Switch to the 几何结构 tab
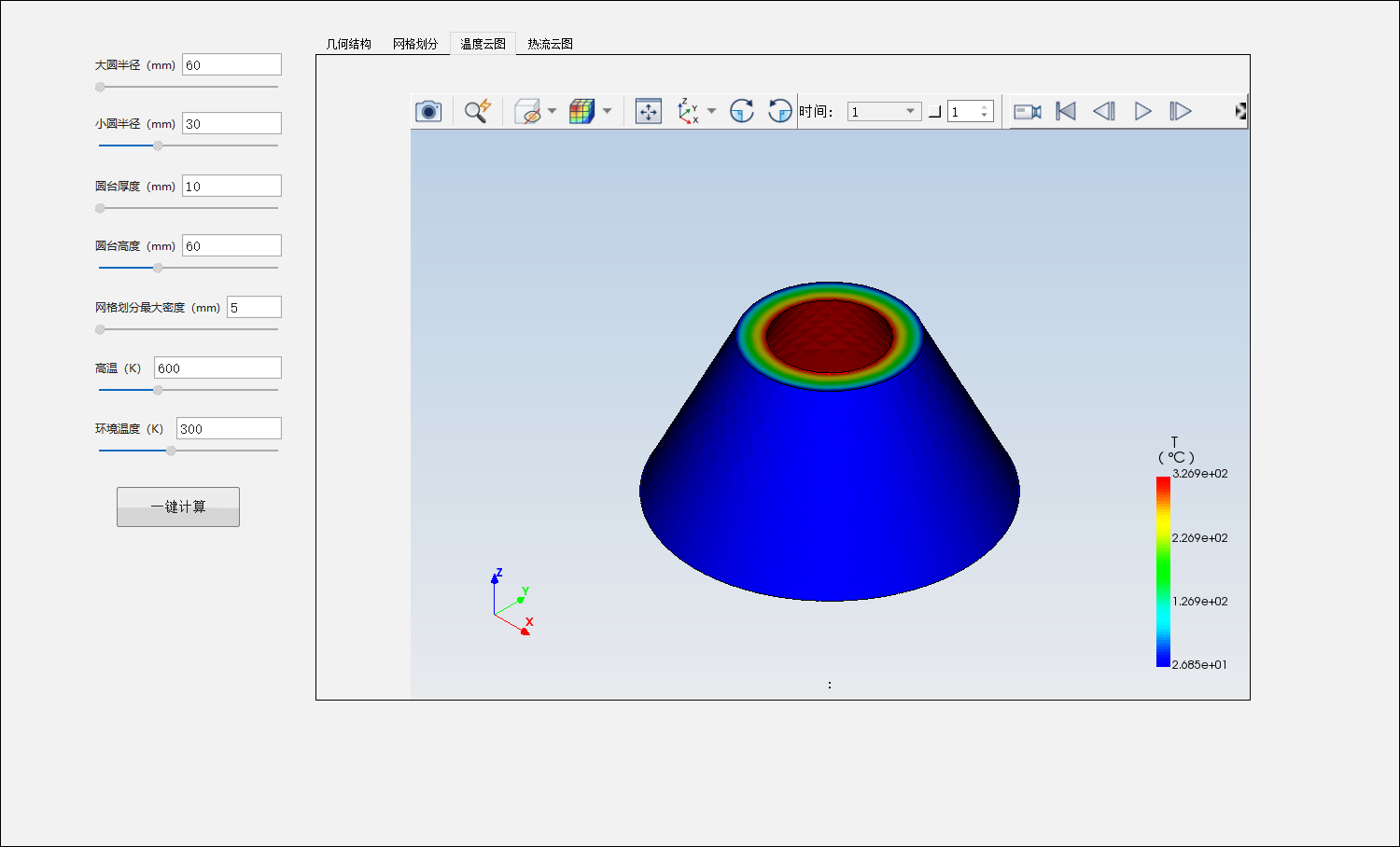The image size is (1400, 847). [x=349, y=44]
